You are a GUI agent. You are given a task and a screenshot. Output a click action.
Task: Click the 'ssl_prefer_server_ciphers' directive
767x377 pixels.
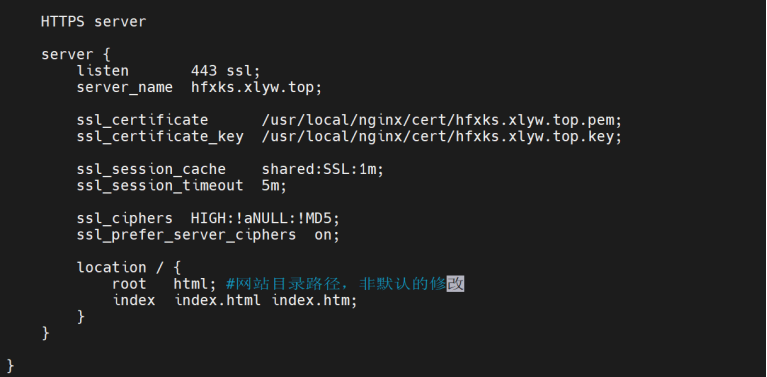click(x=186, y=235)
